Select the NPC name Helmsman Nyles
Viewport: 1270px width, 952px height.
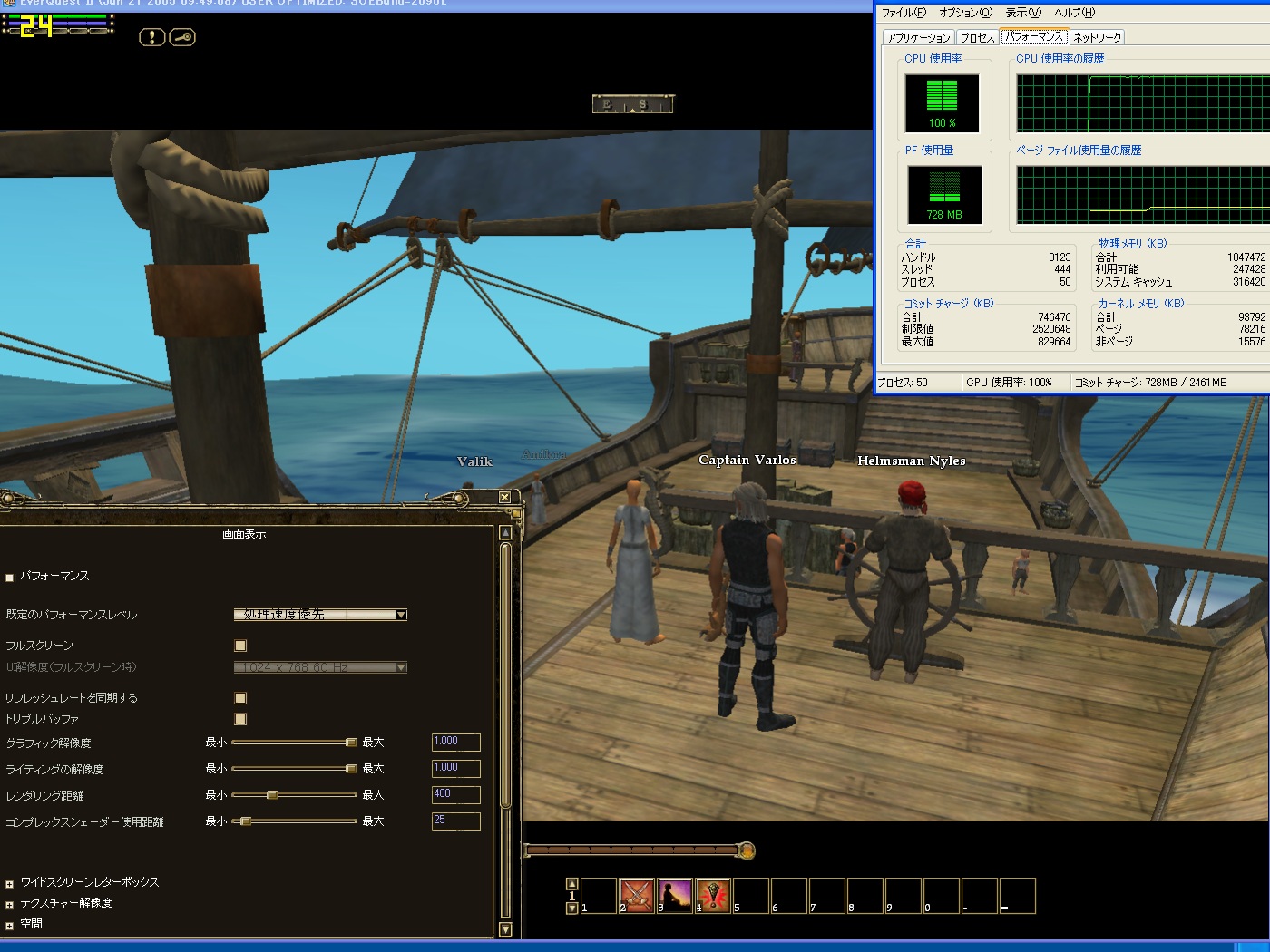click(x=912, y=461)
